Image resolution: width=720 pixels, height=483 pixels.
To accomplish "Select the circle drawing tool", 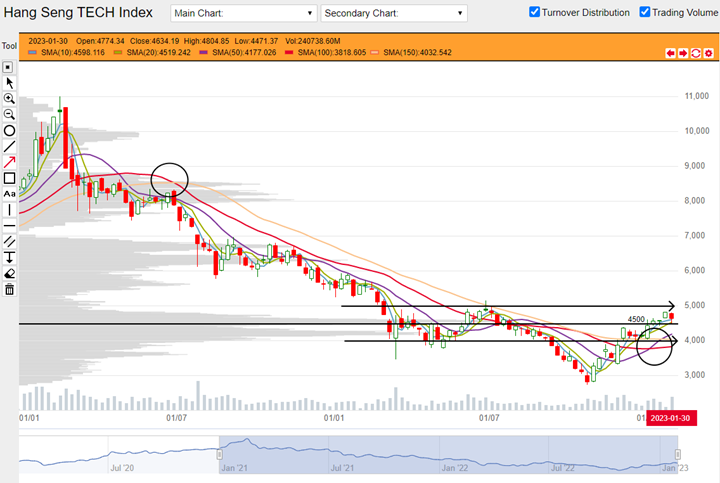I will coord(9,131).
